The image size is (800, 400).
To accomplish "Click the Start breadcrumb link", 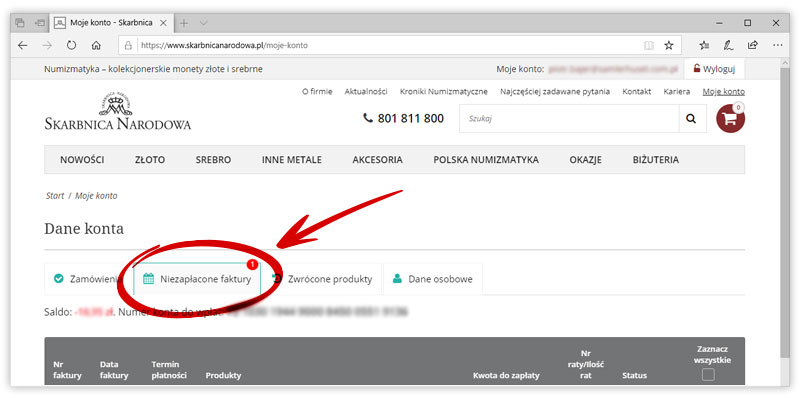I will click(x=55, y=195).
